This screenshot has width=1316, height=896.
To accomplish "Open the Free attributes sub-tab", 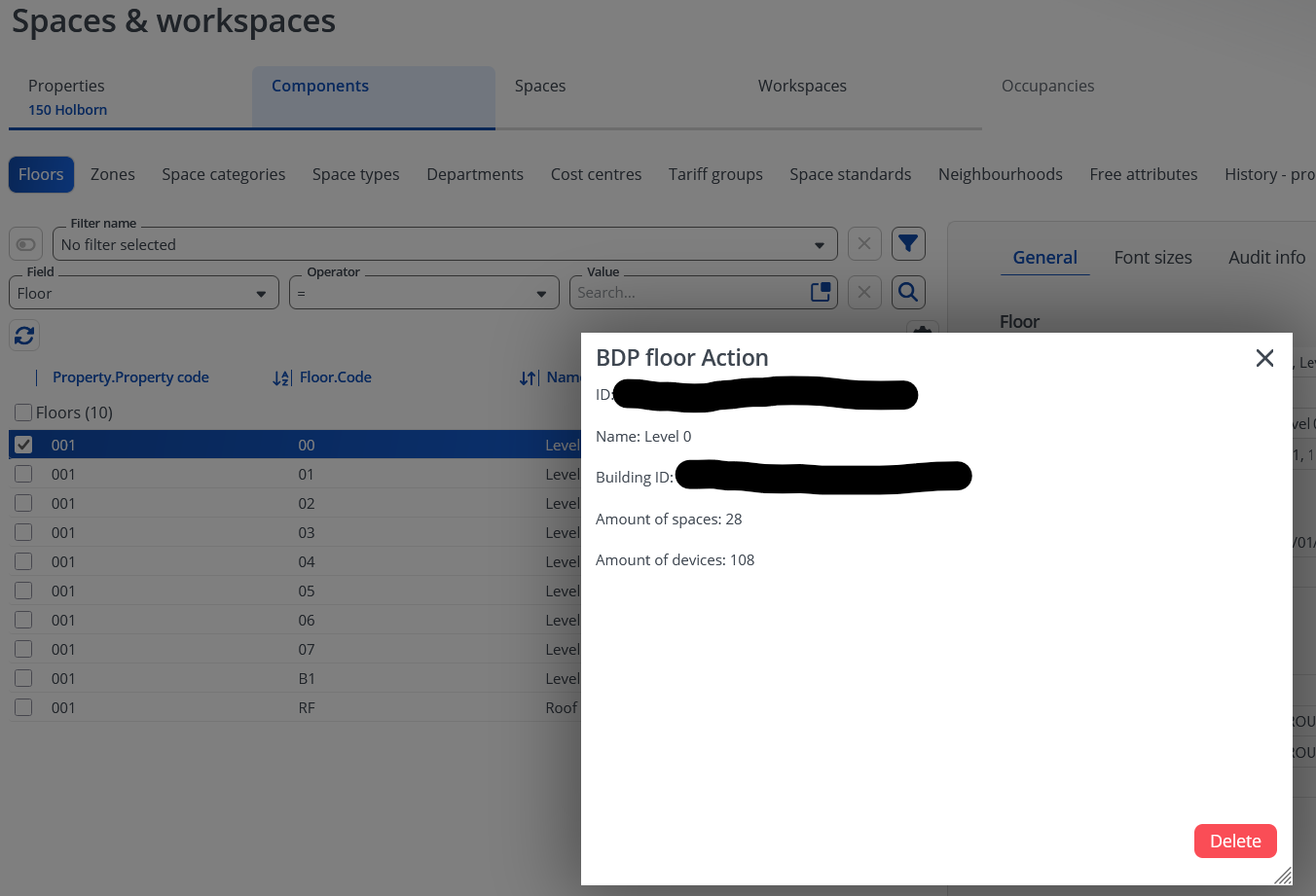I will (x=1144, y=174).
